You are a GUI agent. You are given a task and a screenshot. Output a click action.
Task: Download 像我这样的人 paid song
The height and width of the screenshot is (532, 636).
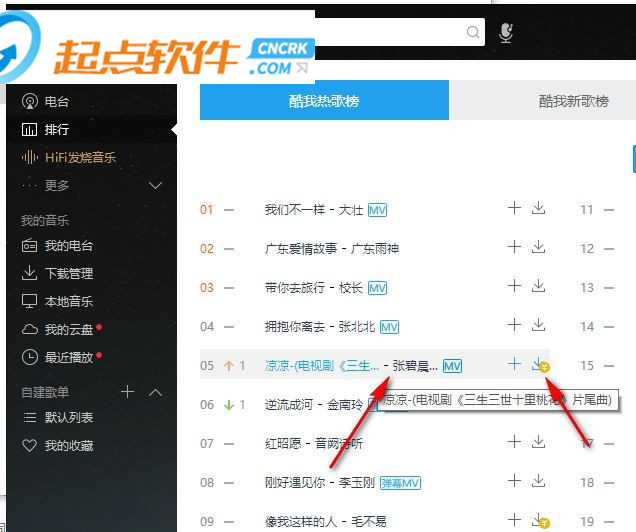pos(539,520)
